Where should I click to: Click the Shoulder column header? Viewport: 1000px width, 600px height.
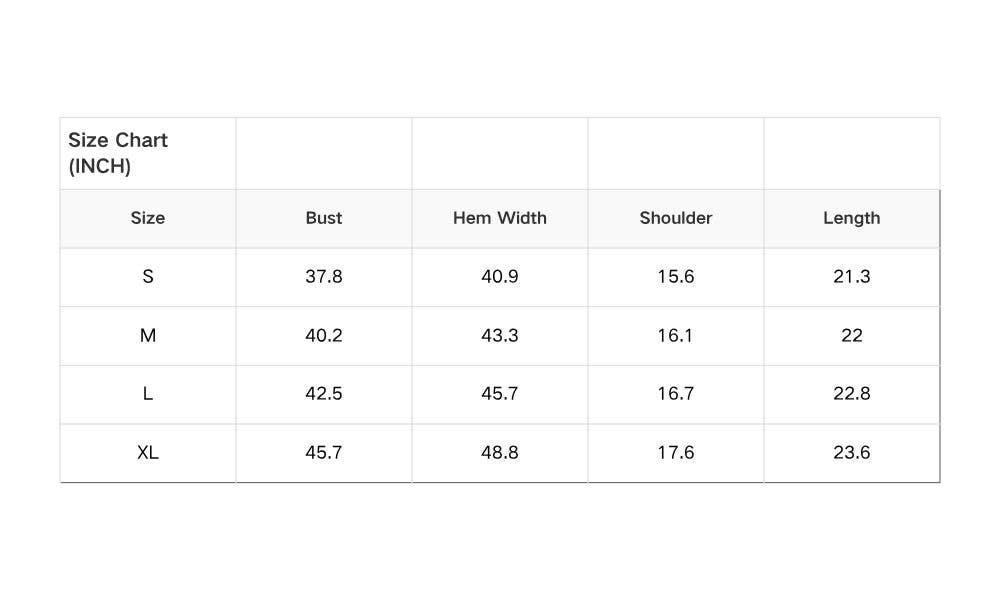(x=676, y=218)
